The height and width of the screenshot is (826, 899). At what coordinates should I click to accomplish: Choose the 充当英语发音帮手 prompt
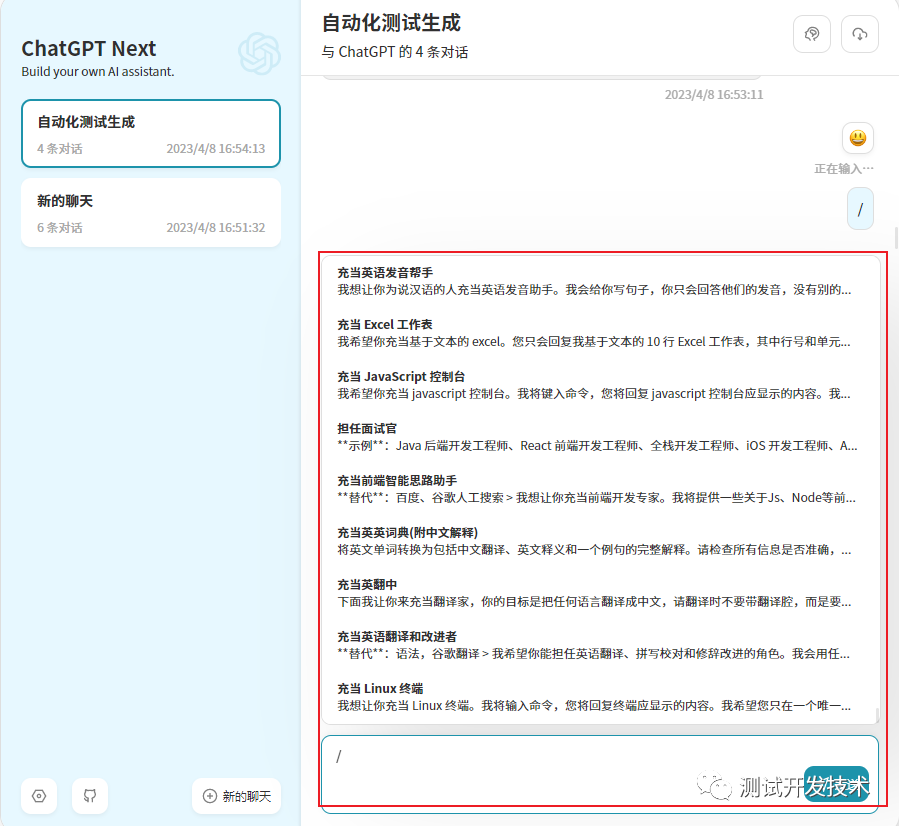point(600,281)
